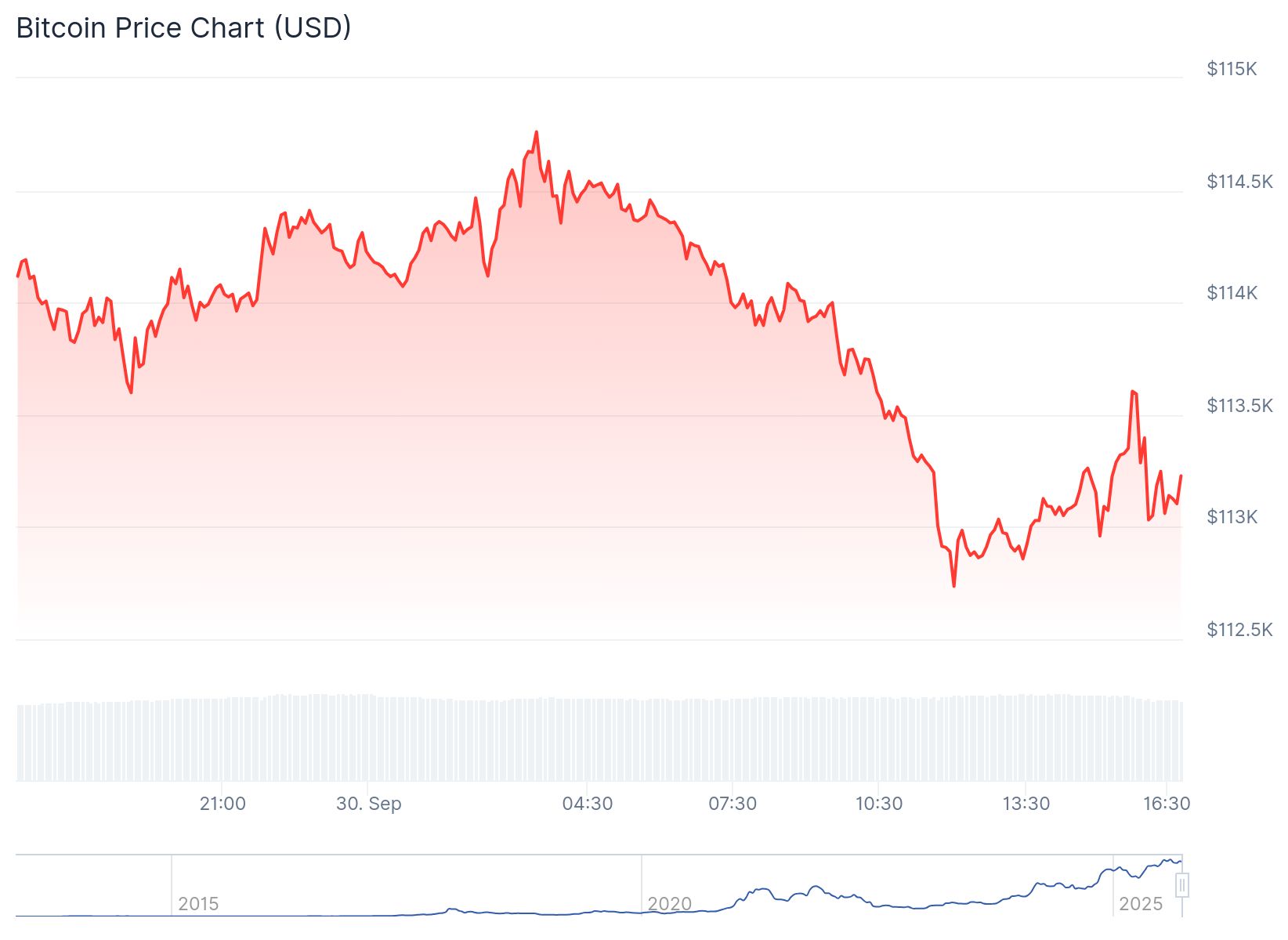Click the Bitcoin Price Chart (USD) title
Screen dimensions: 1288x940
click(183, 28)
